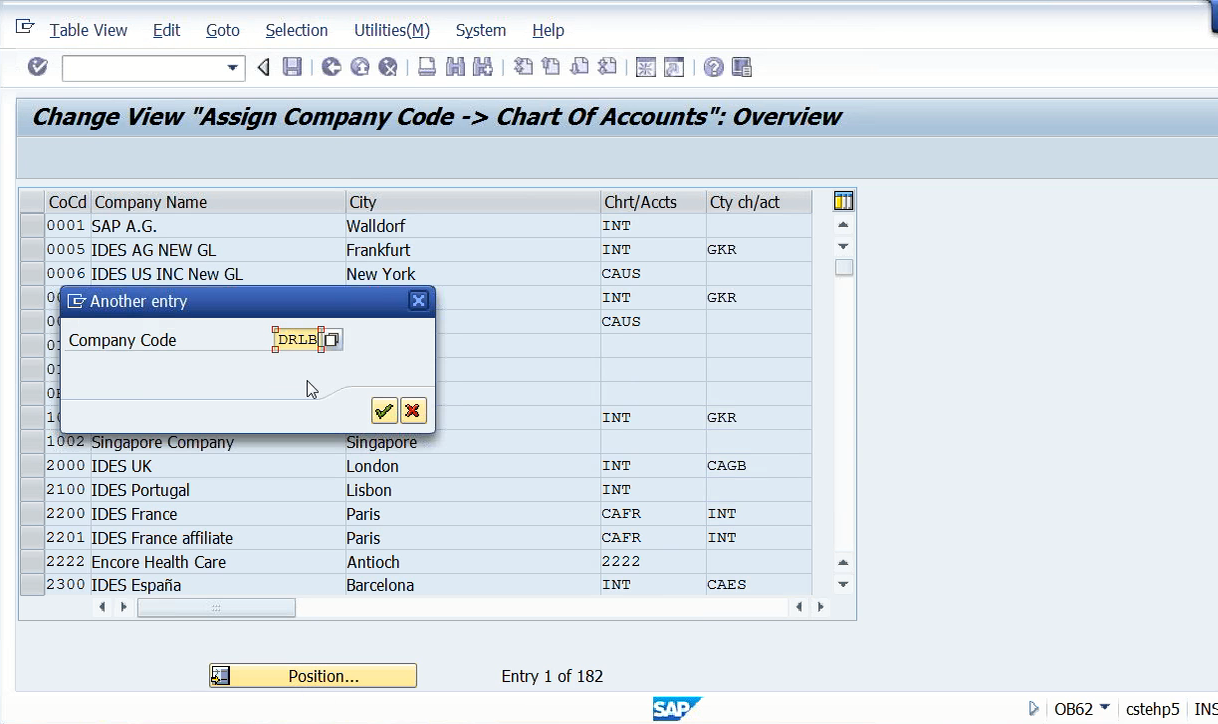Click the Print icon
The image size is (1218, 724).
point(427,67)
